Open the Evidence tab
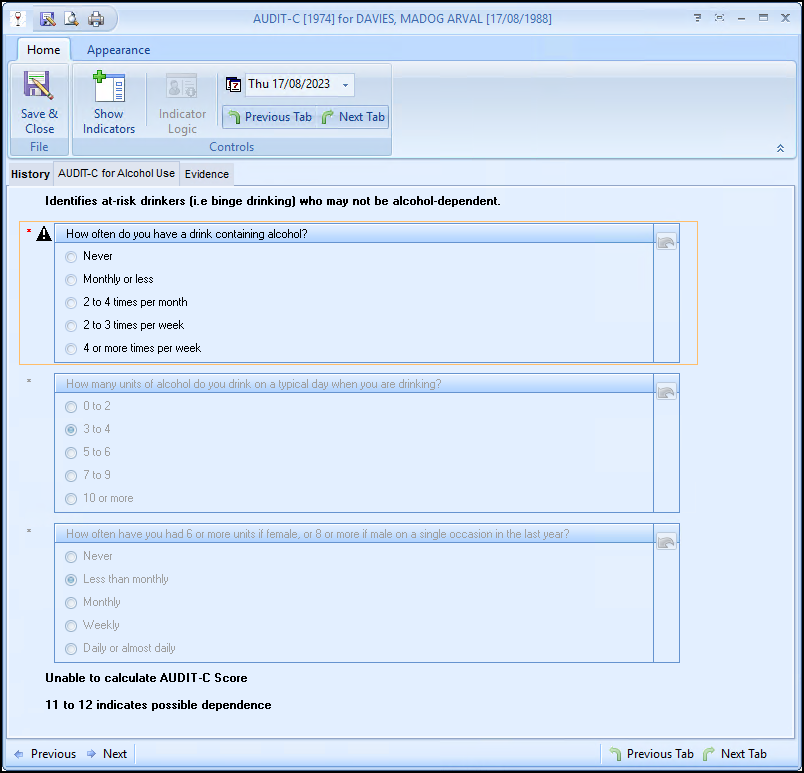 point(207,174)
